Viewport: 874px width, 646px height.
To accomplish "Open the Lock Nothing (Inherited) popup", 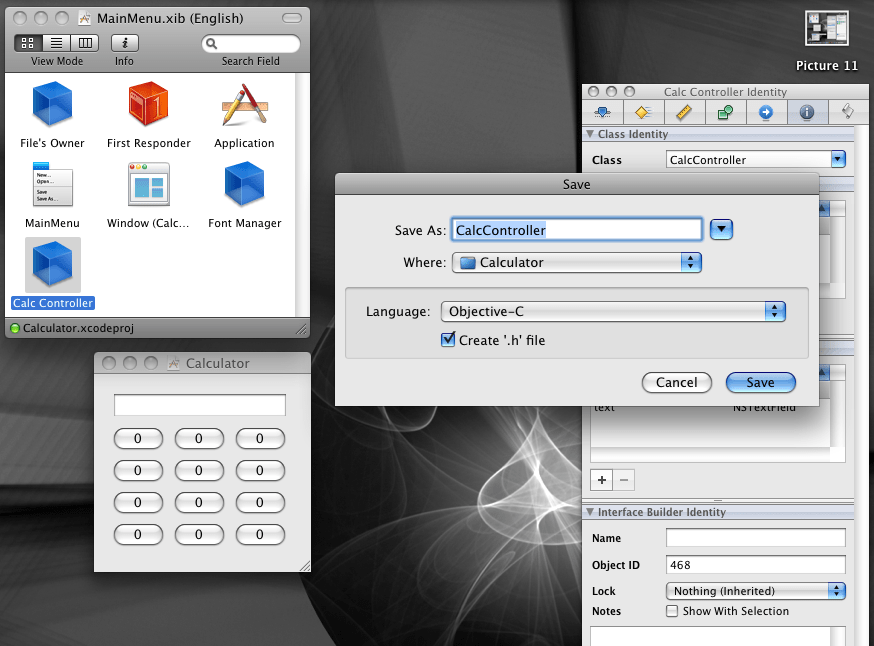I will (755, 591).
